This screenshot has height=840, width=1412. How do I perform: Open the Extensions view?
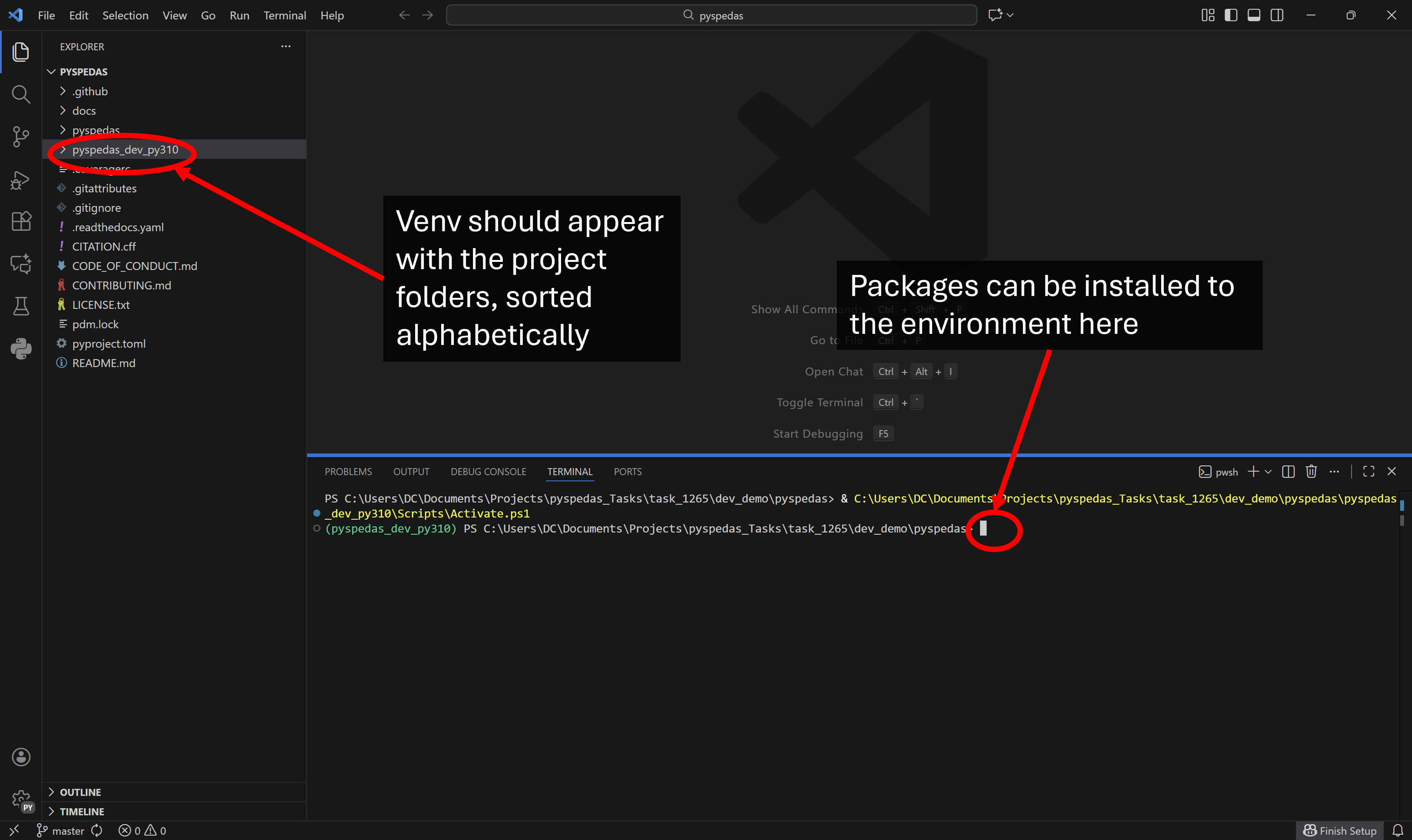(21, 221)
